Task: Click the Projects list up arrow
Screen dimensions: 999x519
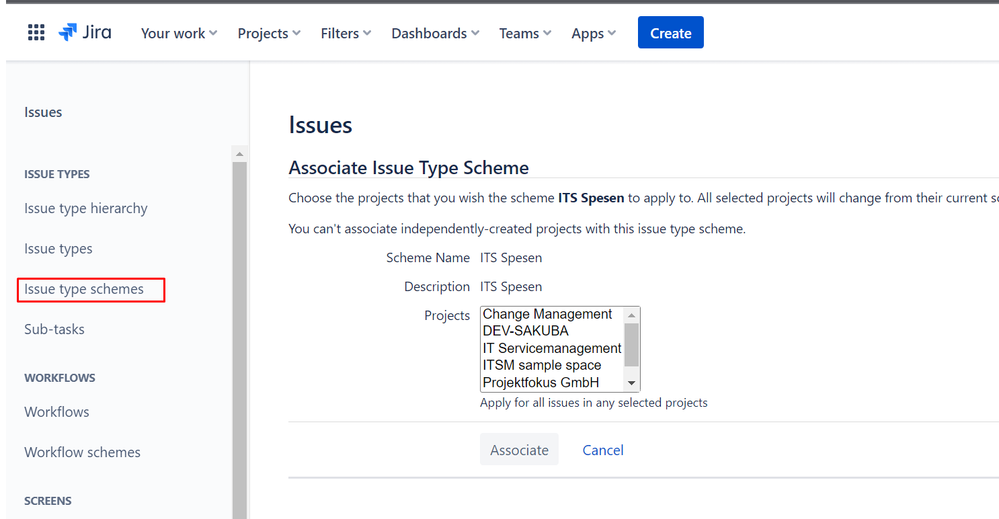Action: point(631,315)
